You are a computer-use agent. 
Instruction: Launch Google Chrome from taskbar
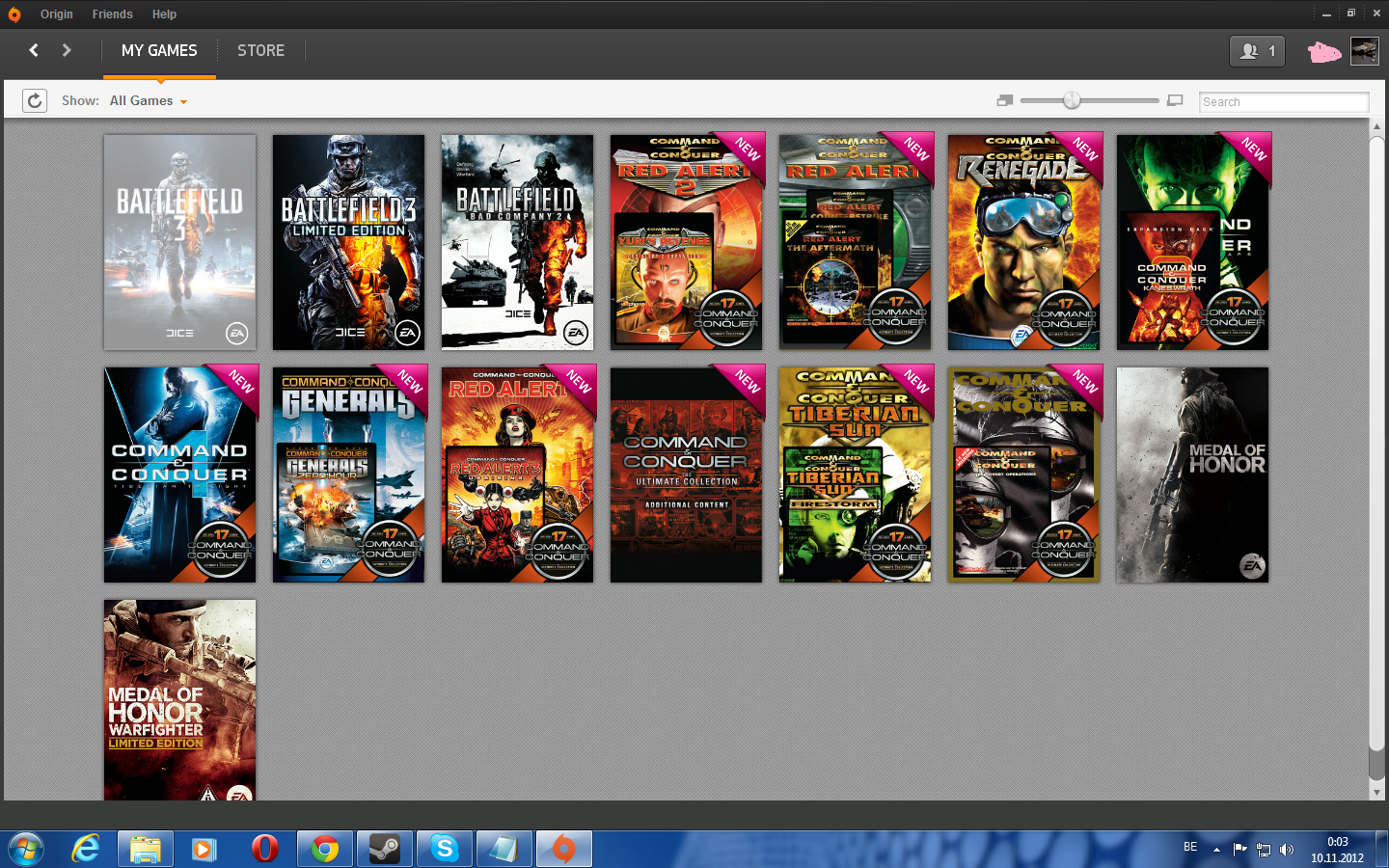pyautogui.click(x=325, y=850)
